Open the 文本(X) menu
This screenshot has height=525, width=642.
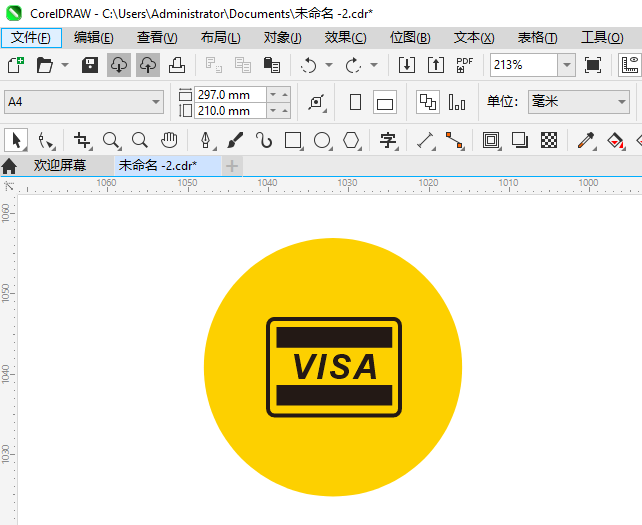(x=474, y=38)
